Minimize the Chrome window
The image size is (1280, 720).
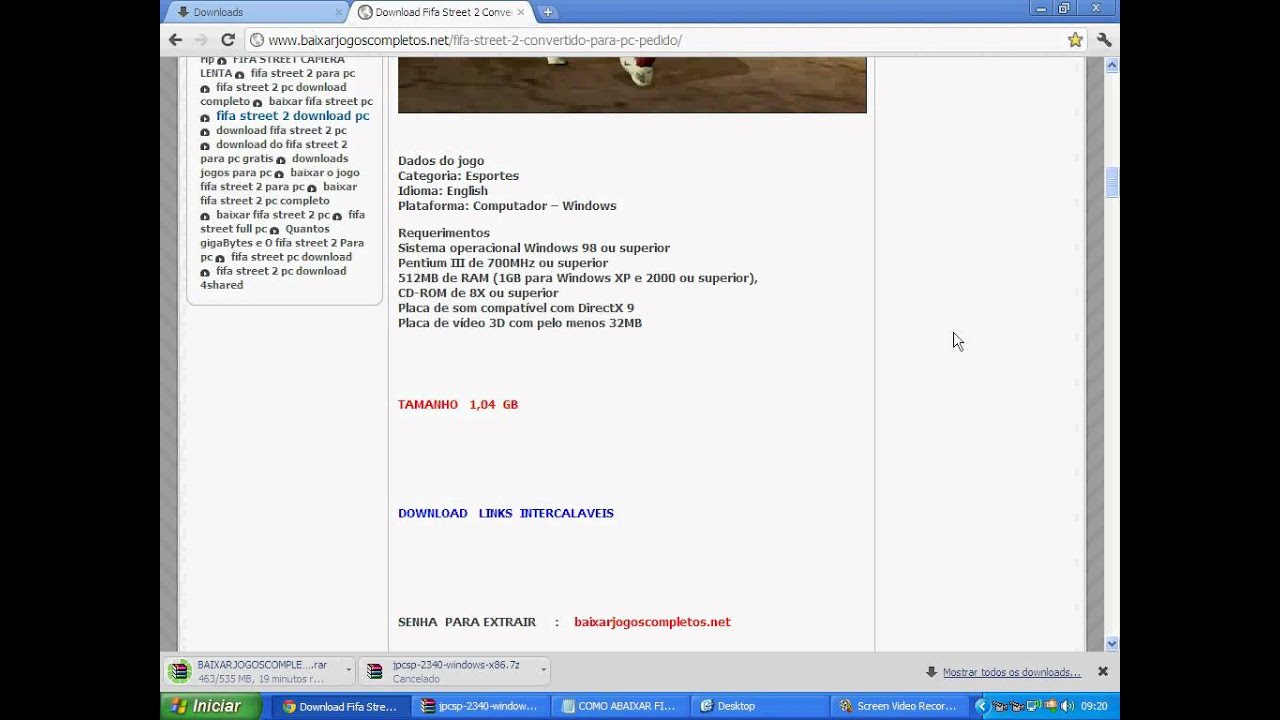tap(1040, 8)
